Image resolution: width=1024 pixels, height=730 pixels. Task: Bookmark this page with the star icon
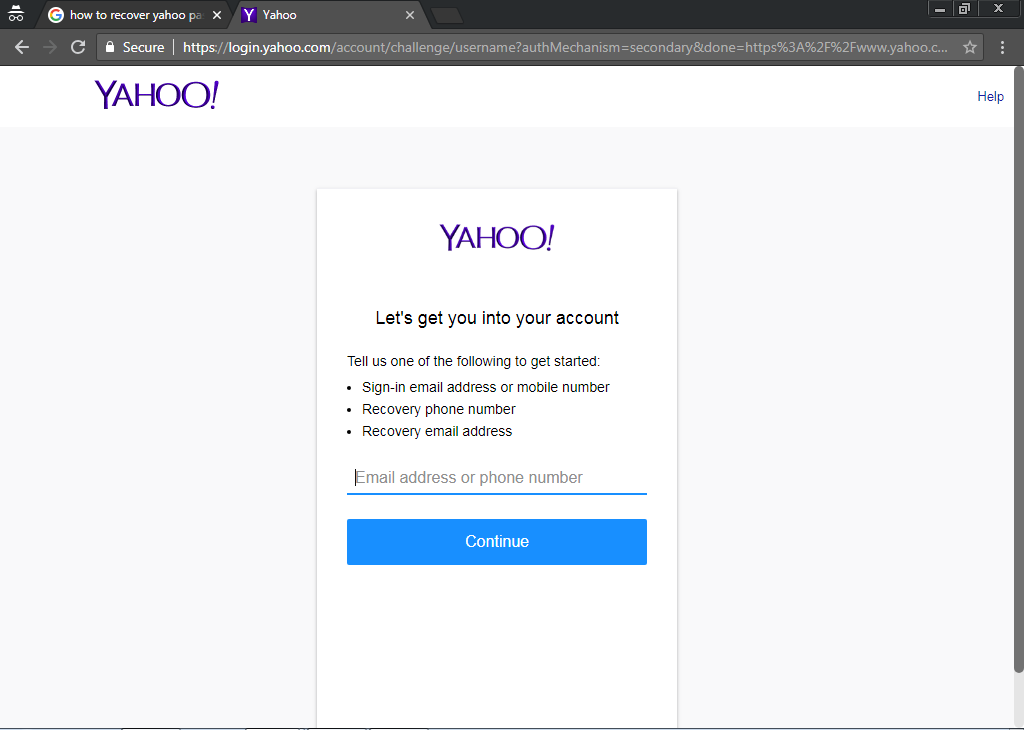click(x=969, y=47)
